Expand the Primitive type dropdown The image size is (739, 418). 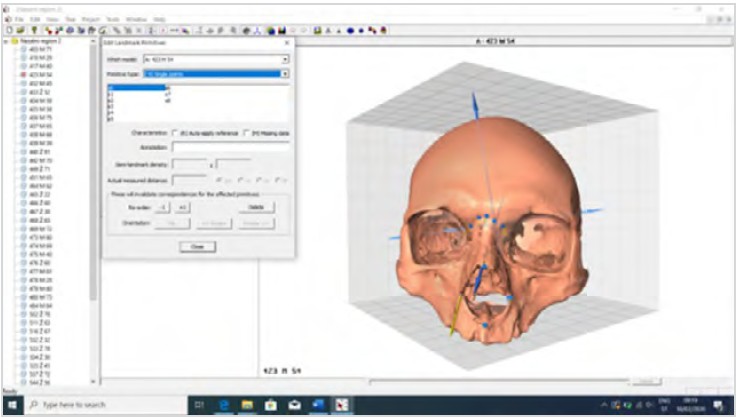tap(285, 74)
